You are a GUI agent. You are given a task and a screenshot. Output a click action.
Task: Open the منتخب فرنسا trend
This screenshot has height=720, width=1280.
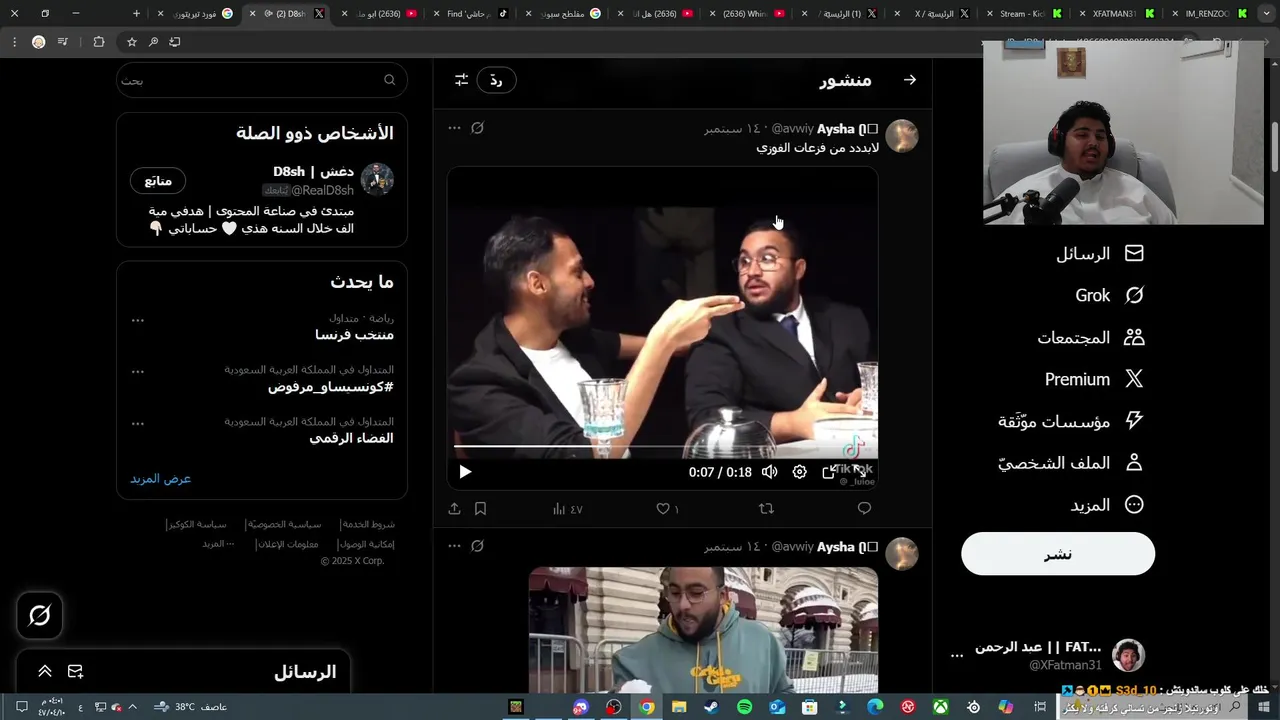click(354, 334)
